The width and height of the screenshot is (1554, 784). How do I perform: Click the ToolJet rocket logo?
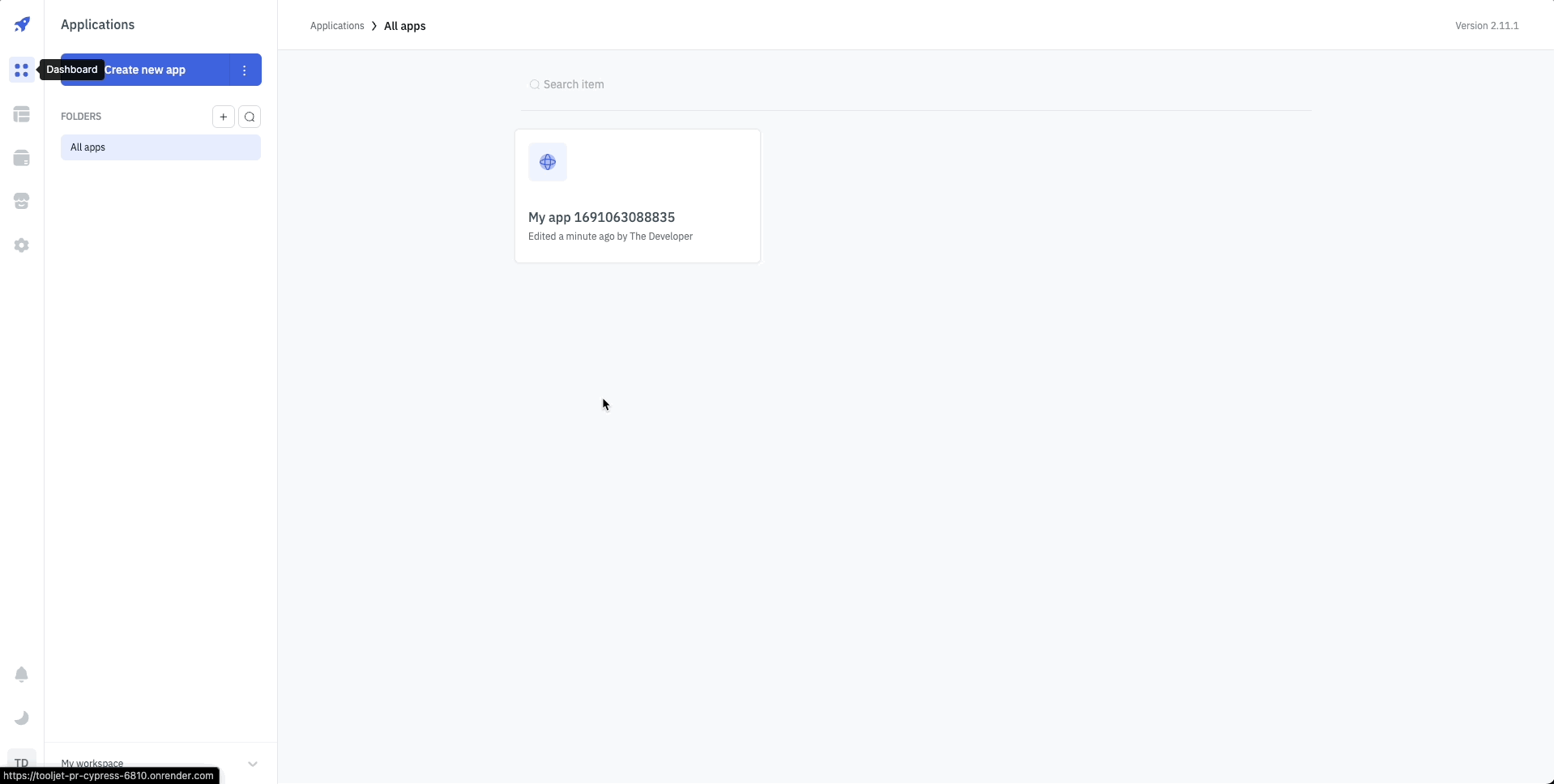(22, 24)
